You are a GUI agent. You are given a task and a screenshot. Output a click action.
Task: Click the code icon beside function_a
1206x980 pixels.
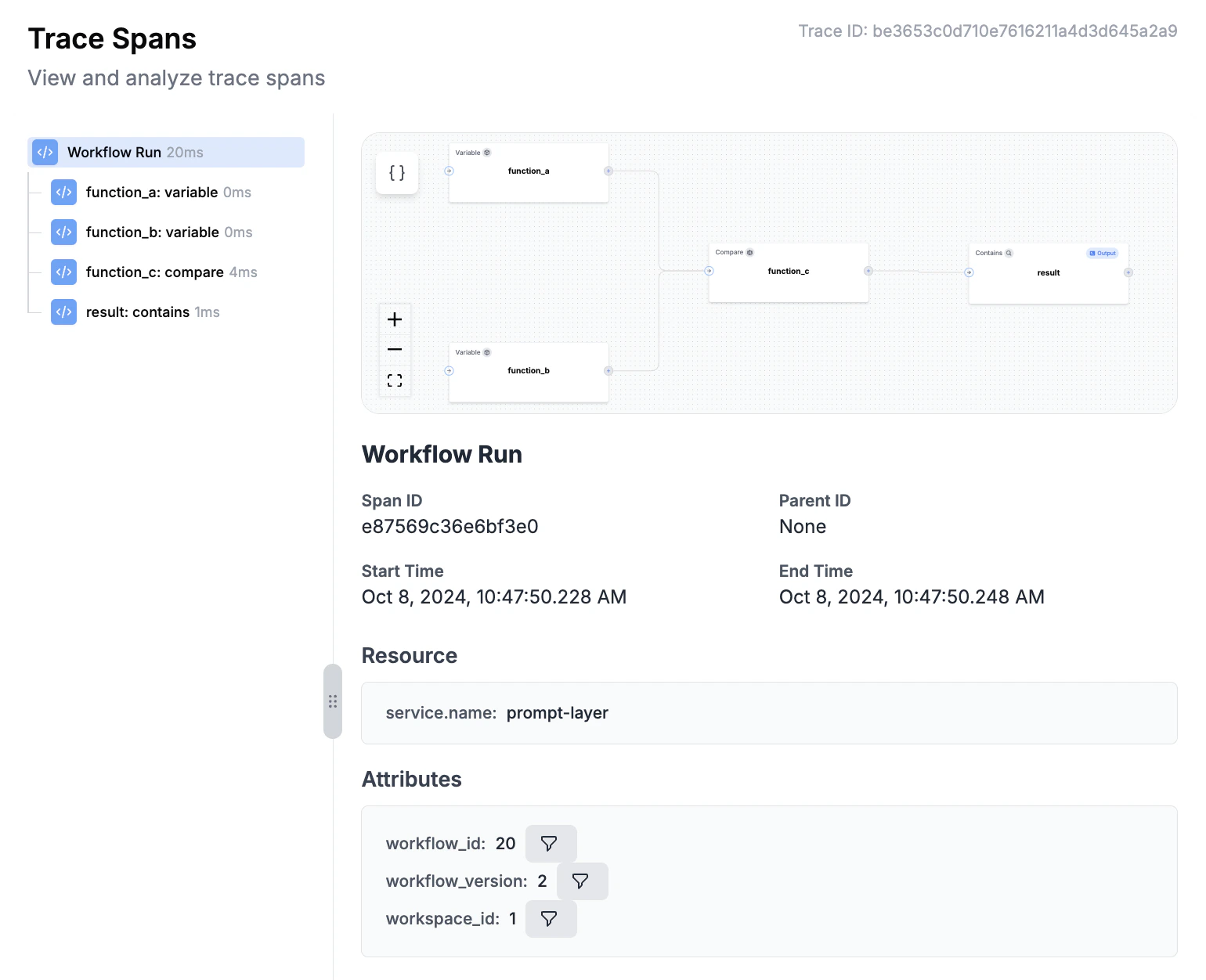coord(64,192)
